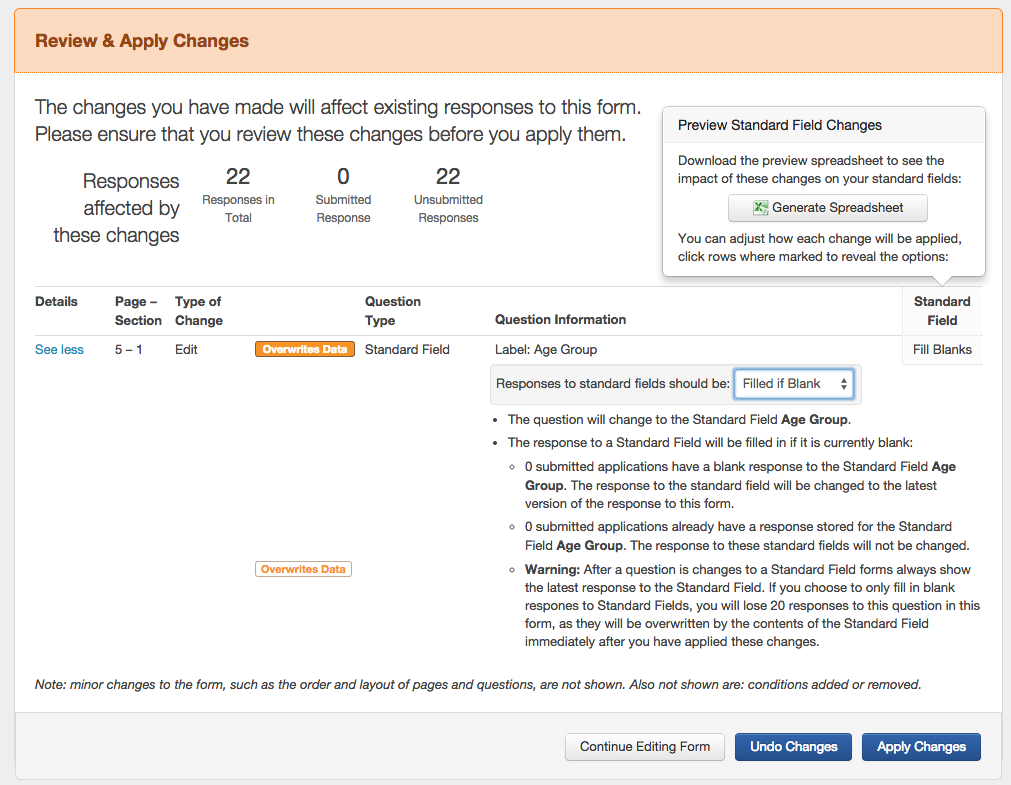Collapse row details with See less
The image size is (1011, 785).
(59, 350)
